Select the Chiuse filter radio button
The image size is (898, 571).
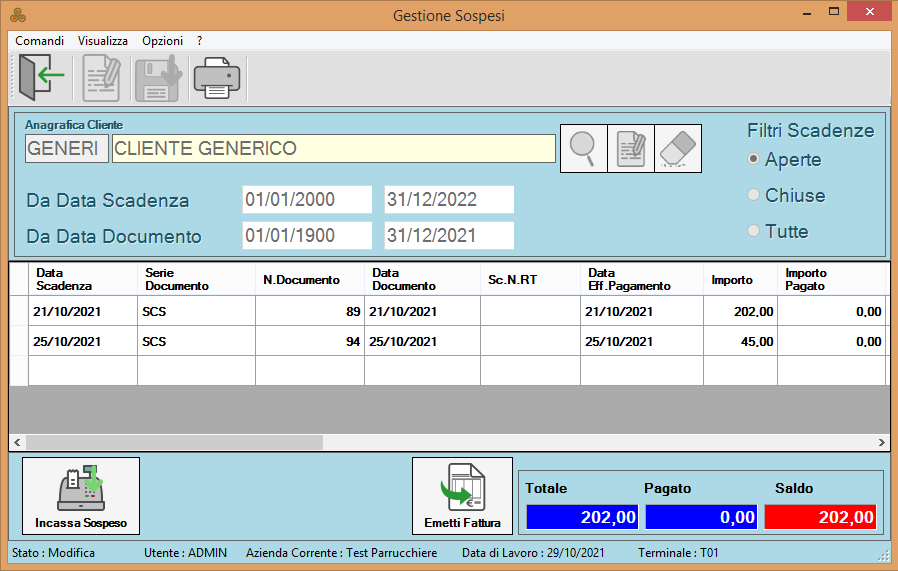(x=754, y=196)
